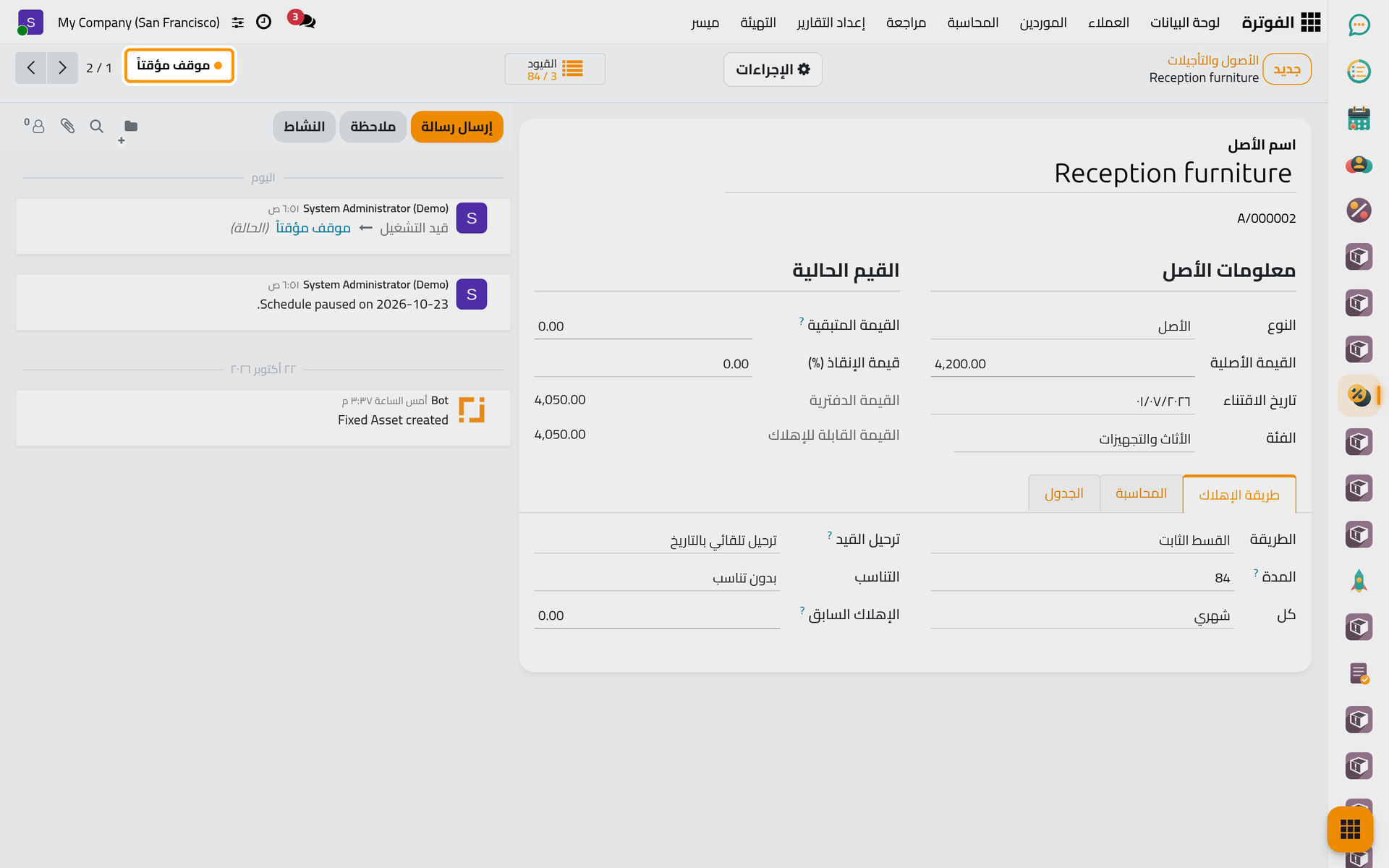Open the Calendar app sidebar icon
Viewport: 1389px width, 868px height.
tap(1359, 118)
